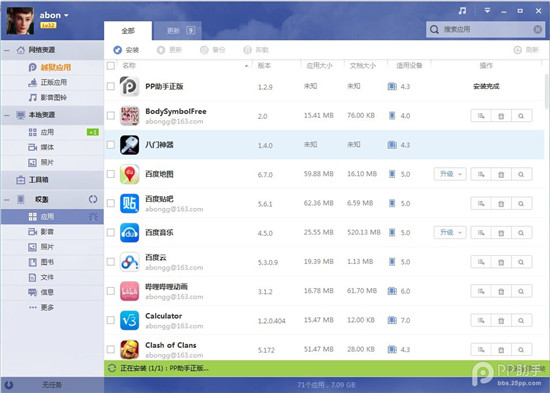Image resolution: width=550 pixels, height=393 pixels.
Task: Click the trash icon for 百度贴吧
Action: [x=501, y=204]
